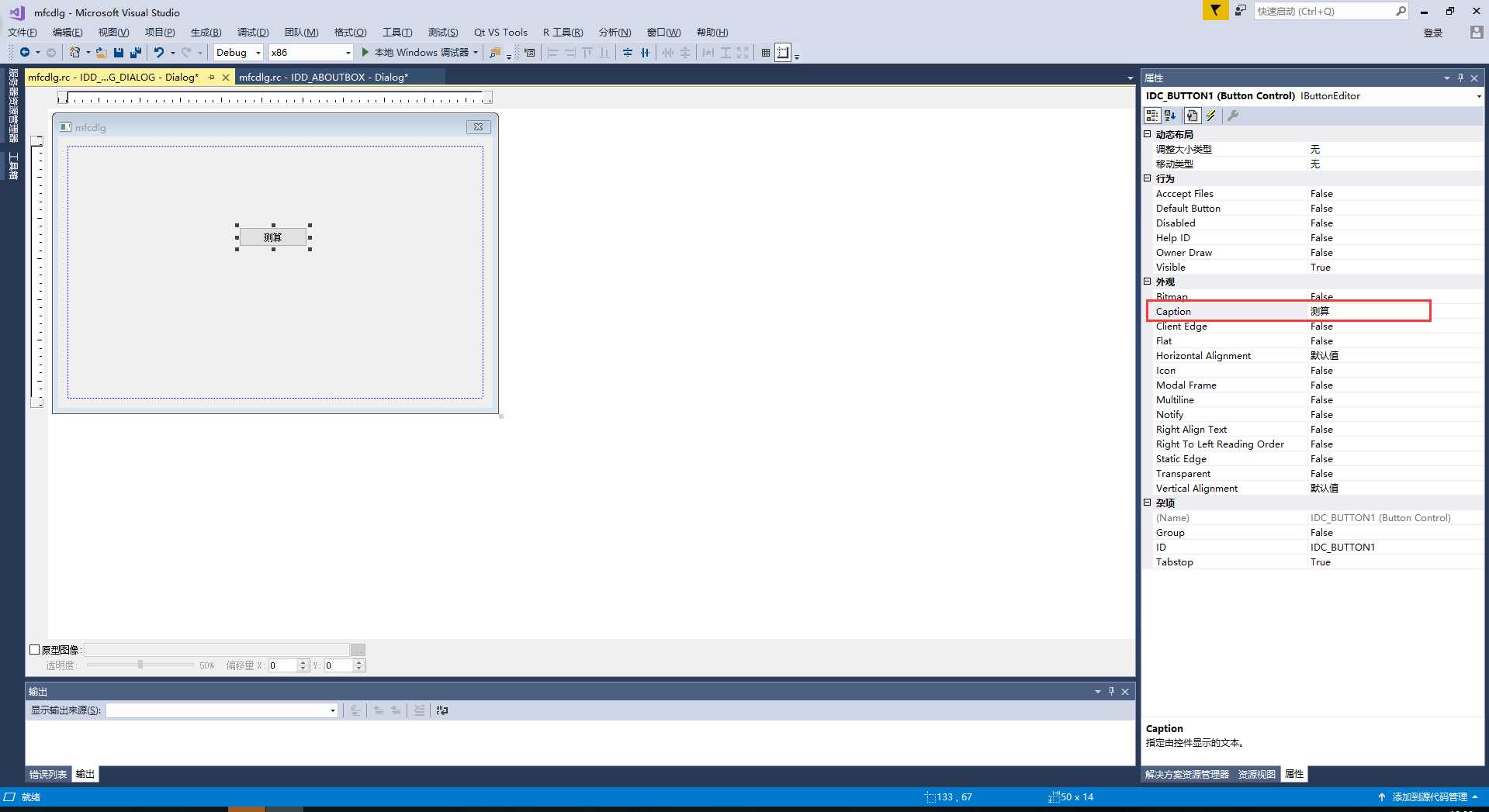Collapse the 外观 property category

(1148, 282)
